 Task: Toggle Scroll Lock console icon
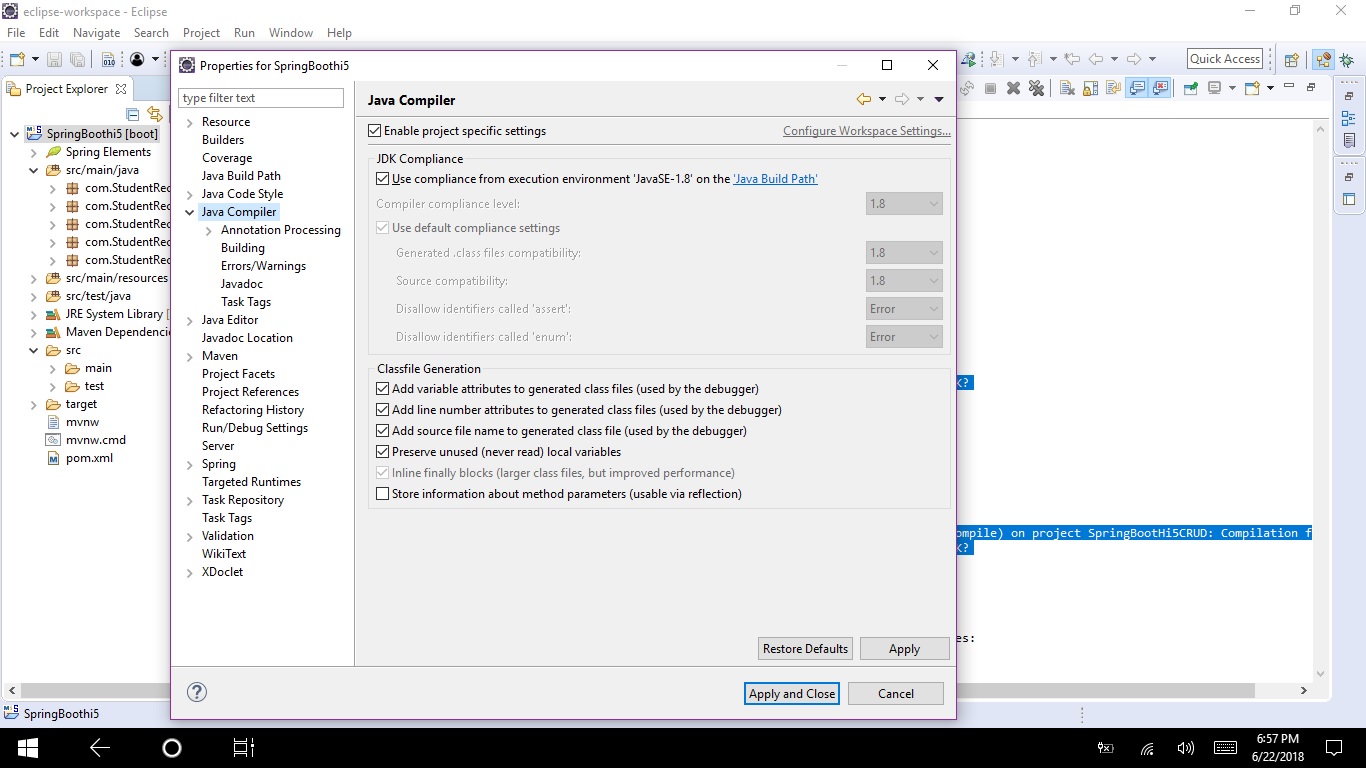point(1090,88)
